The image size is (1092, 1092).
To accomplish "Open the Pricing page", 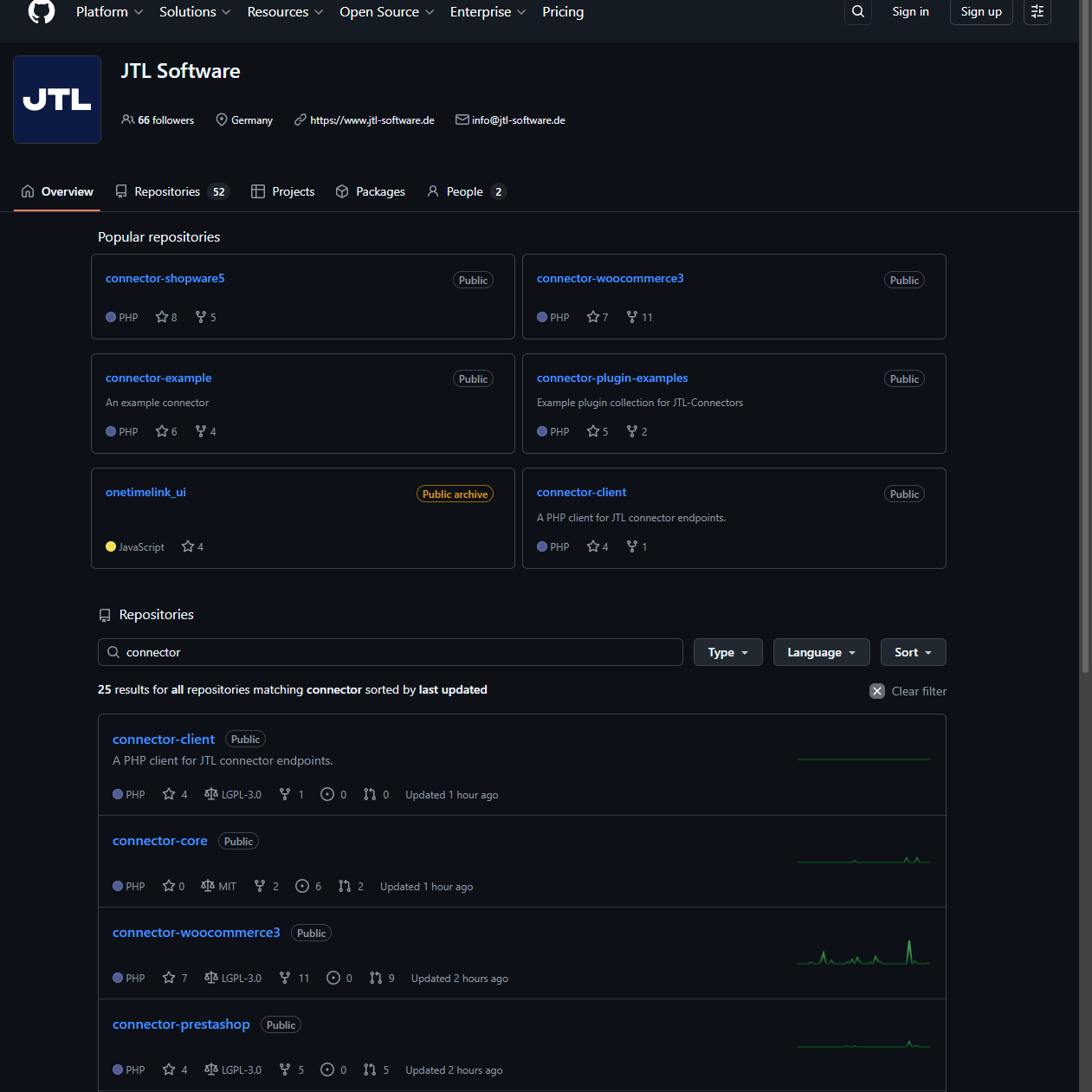I will (563, 11).
